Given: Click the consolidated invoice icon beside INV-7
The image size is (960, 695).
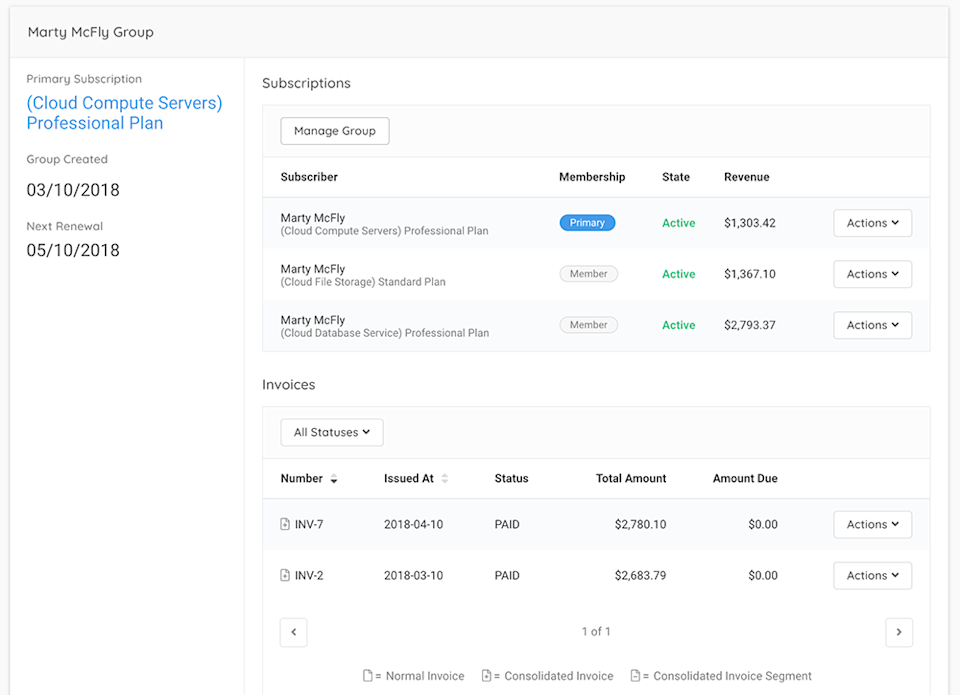Looking at the screenshot, I should click(285, 524).
